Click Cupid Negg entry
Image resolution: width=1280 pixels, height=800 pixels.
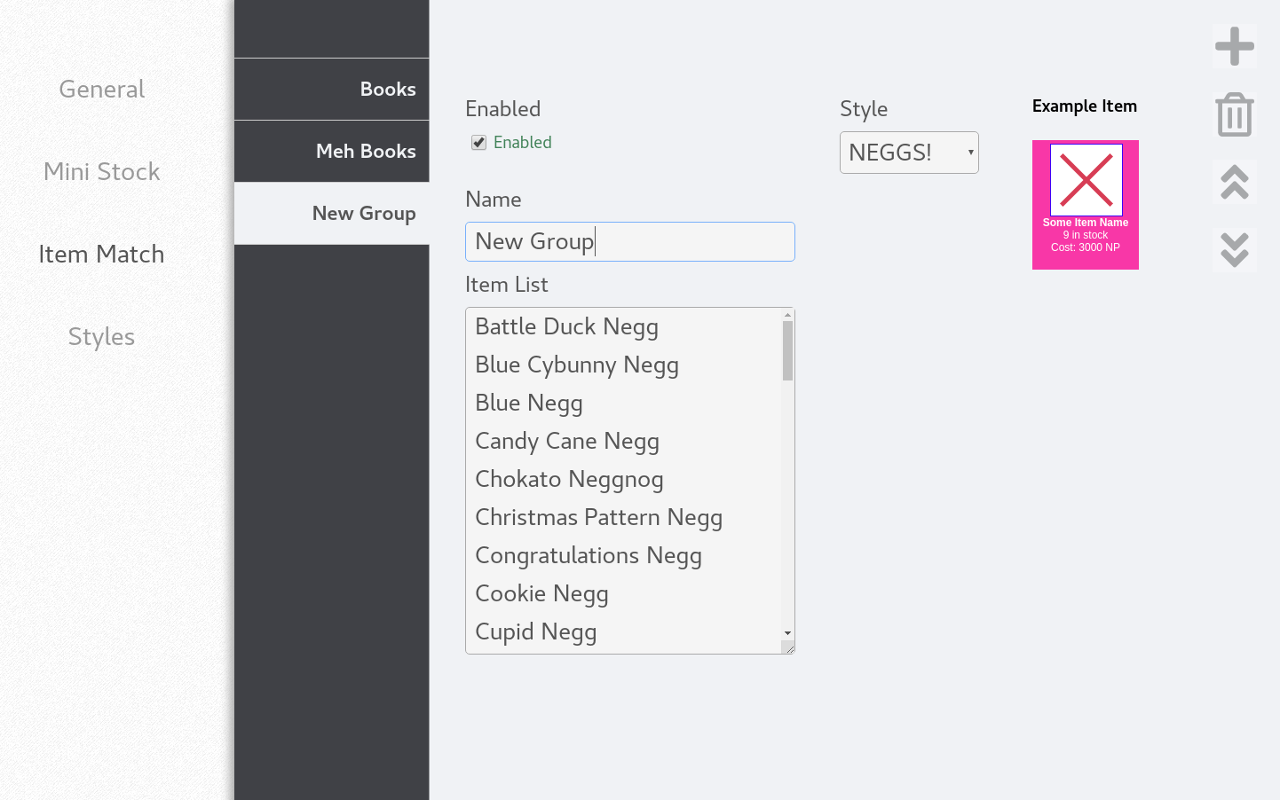(x=536, y=631)
